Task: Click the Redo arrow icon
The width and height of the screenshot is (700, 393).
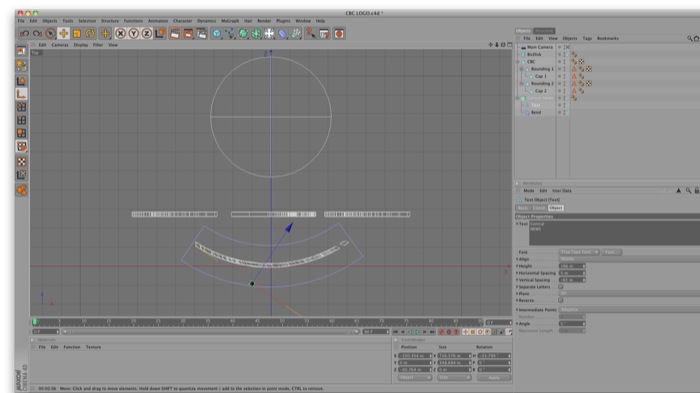Action: [38, 33]
